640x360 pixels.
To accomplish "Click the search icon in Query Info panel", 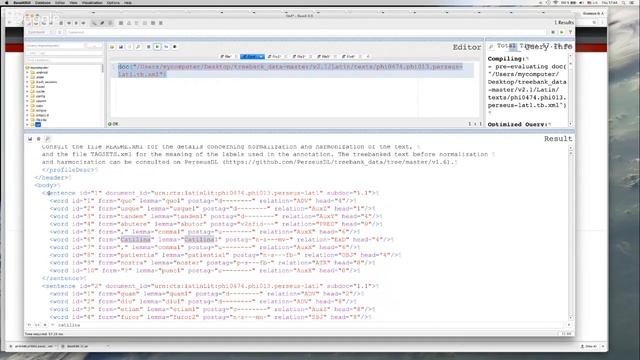I will (491, 47).
